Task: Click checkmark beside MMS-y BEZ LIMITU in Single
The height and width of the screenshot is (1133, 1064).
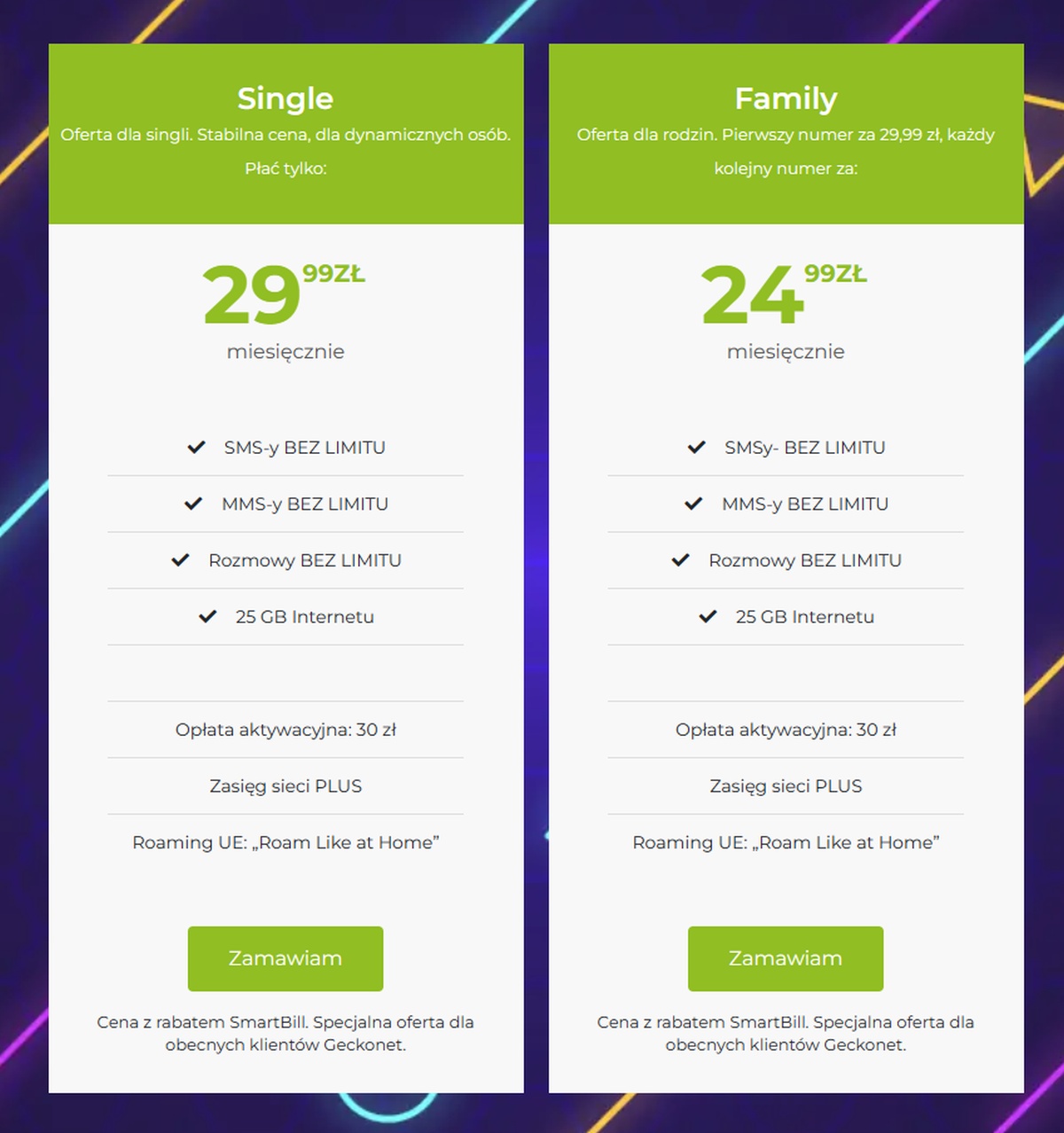Action: (193, 504)
